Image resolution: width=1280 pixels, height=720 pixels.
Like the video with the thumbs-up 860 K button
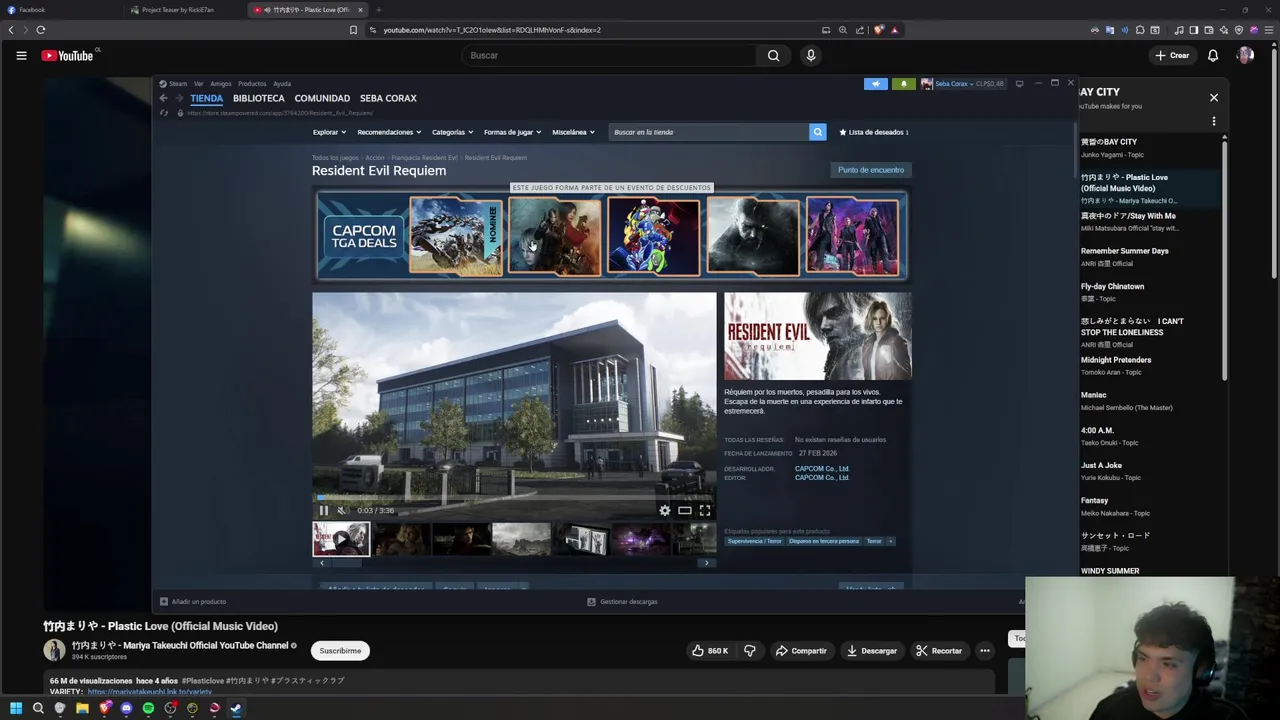710,651
